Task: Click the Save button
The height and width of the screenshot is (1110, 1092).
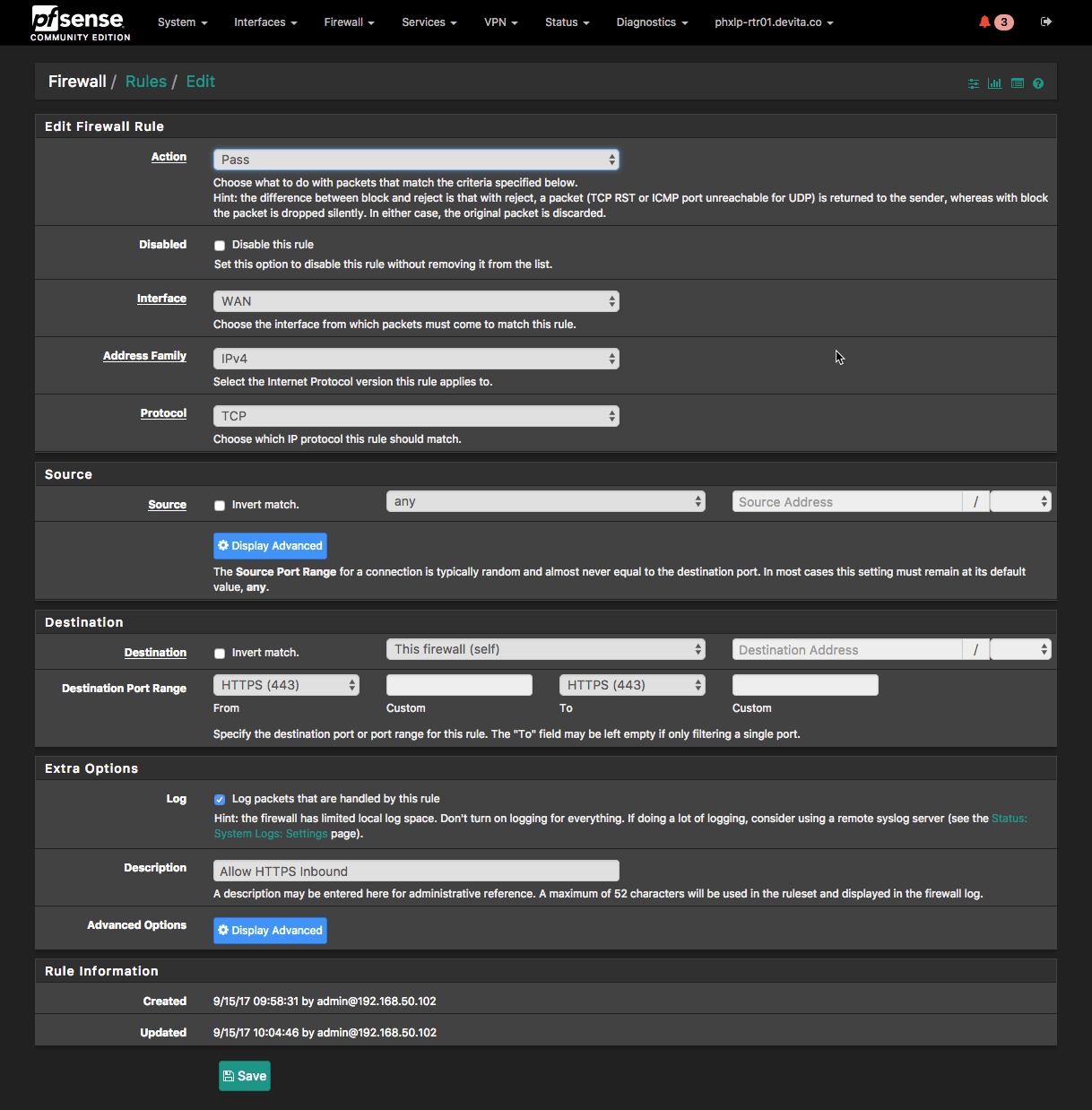Action: (x=244, y=1076)
